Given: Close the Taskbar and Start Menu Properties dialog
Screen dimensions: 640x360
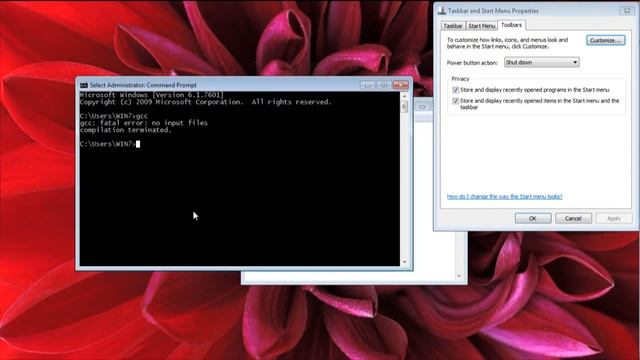Looking at the screenshot, I should (627, 11).
